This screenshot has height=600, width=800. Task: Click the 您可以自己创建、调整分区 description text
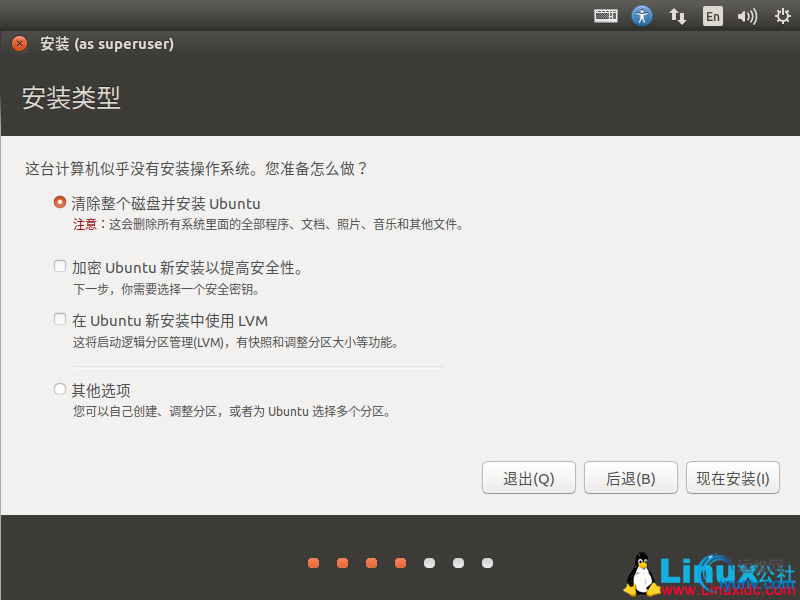(x=232, y=411)
